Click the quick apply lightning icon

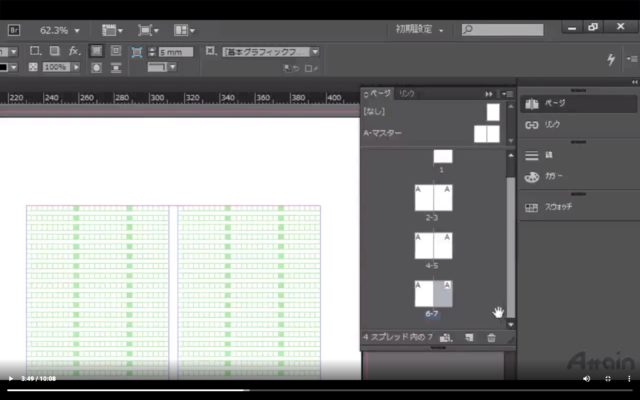point(611,60)
